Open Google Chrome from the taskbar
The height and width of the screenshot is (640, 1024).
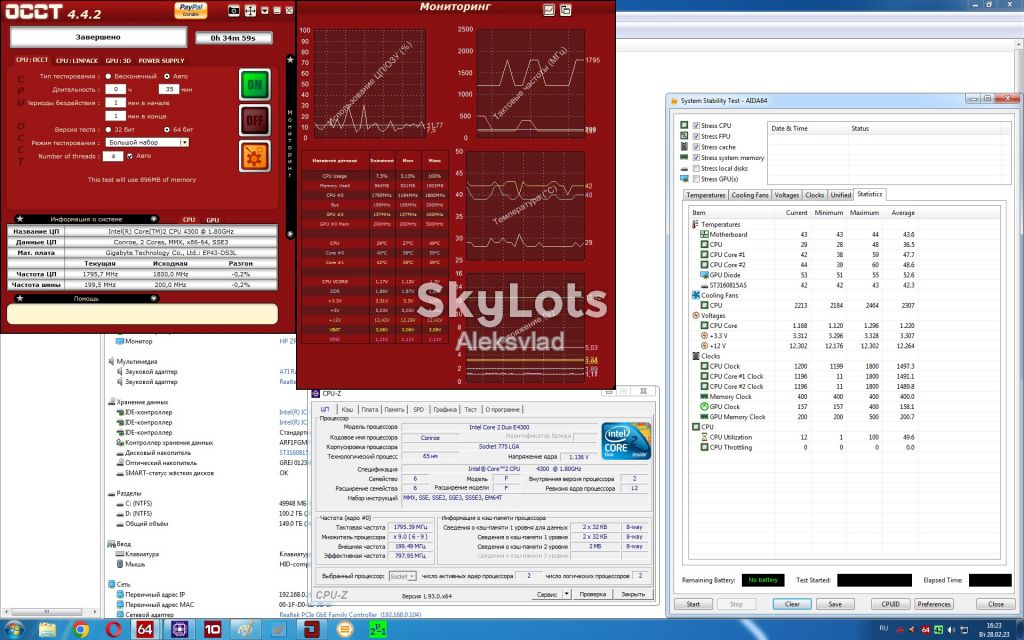(x=81, y=630)
